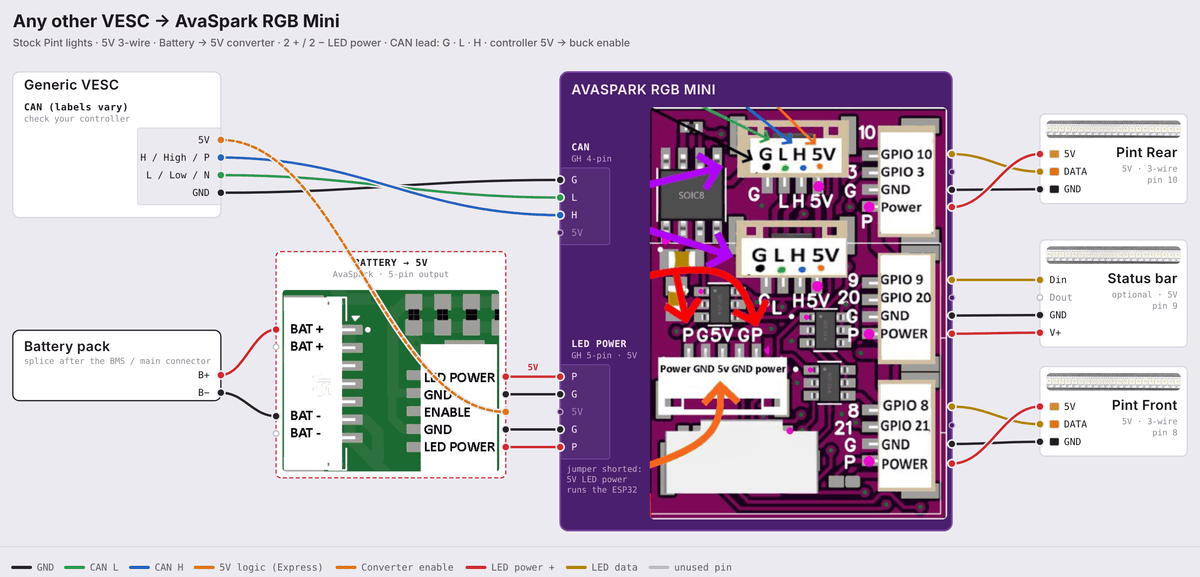Image resolution: width=1200 pixels, height=577 pixels.
Task: Click the blue H / High / P pin dot
Action: click(220, 157)
